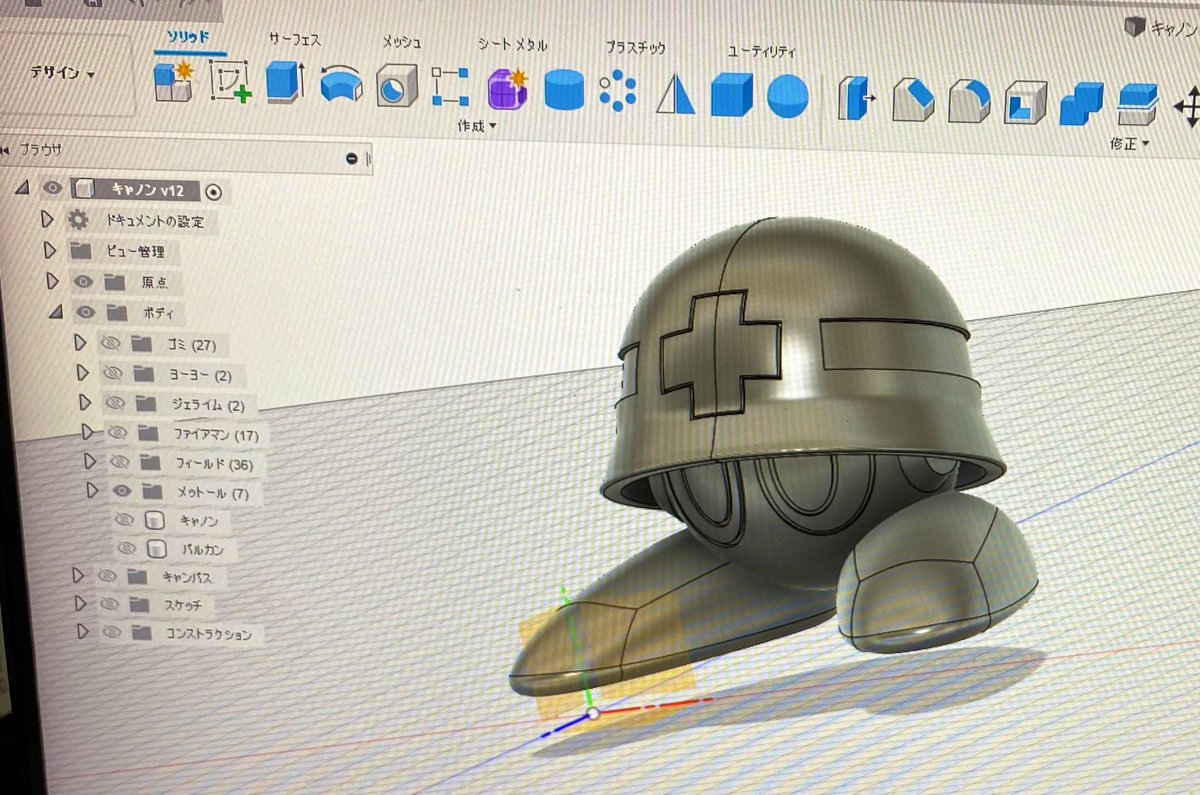Expand the ヨーヨー (2) group
The height and width of the screenshot is (795, 1200).
pos(82,373)
